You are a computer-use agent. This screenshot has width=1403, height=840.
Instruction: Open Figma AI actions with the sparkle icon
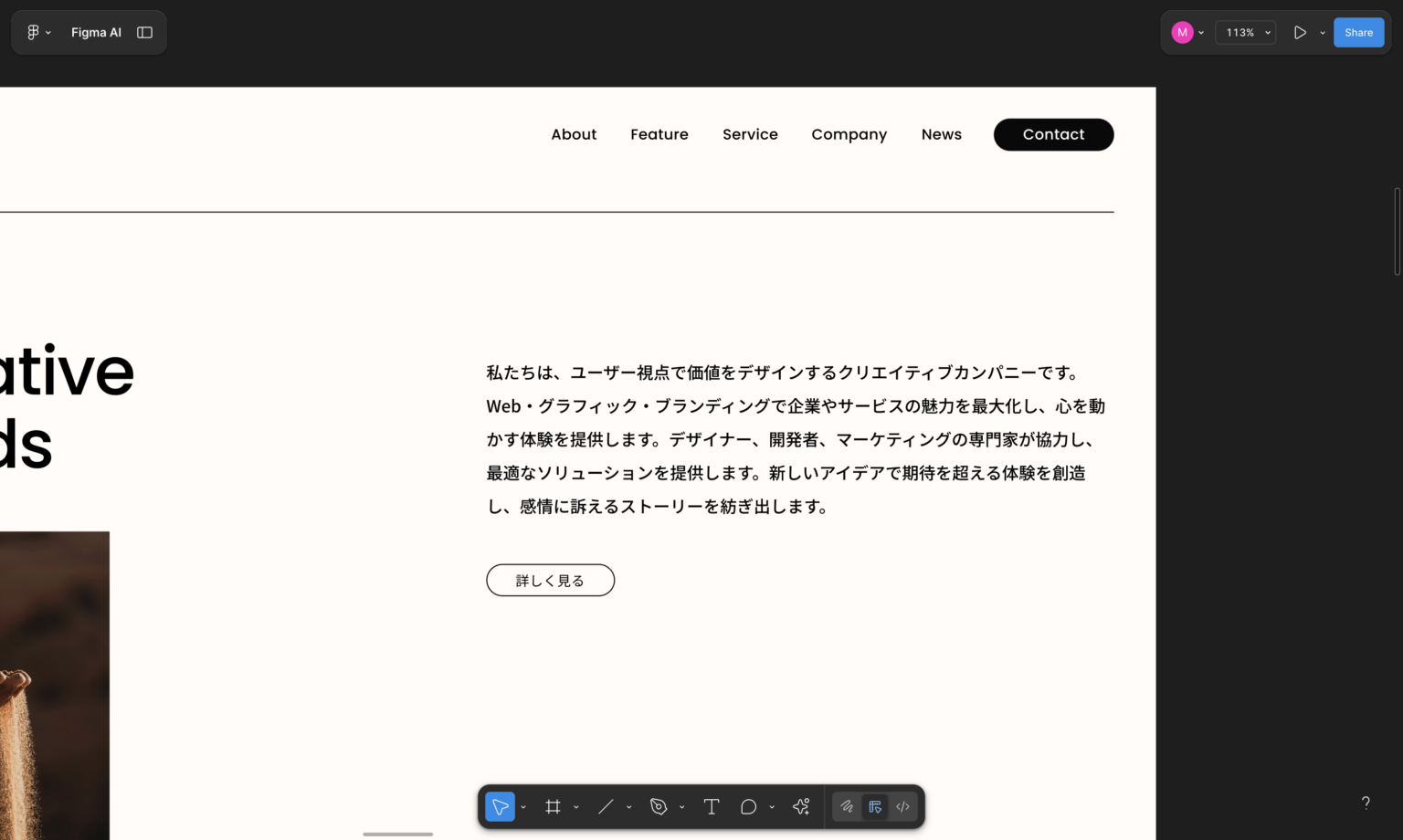tap(801, 806)
